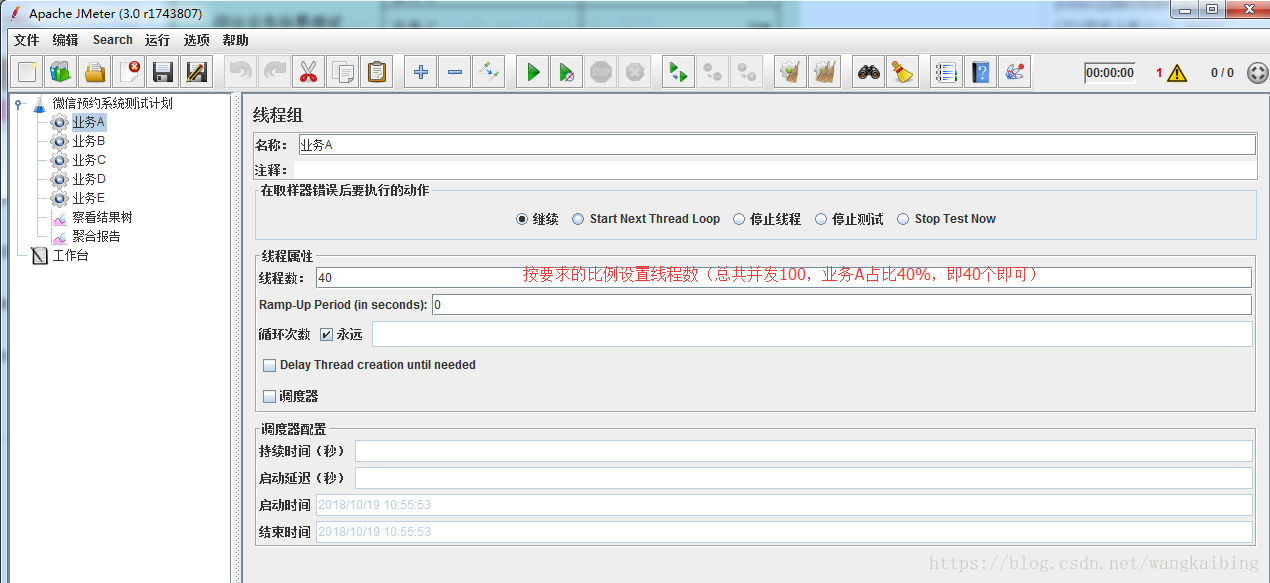The image size is (1270, 583).
Task: Expand all nodes with plus icon
Action: 421,72
